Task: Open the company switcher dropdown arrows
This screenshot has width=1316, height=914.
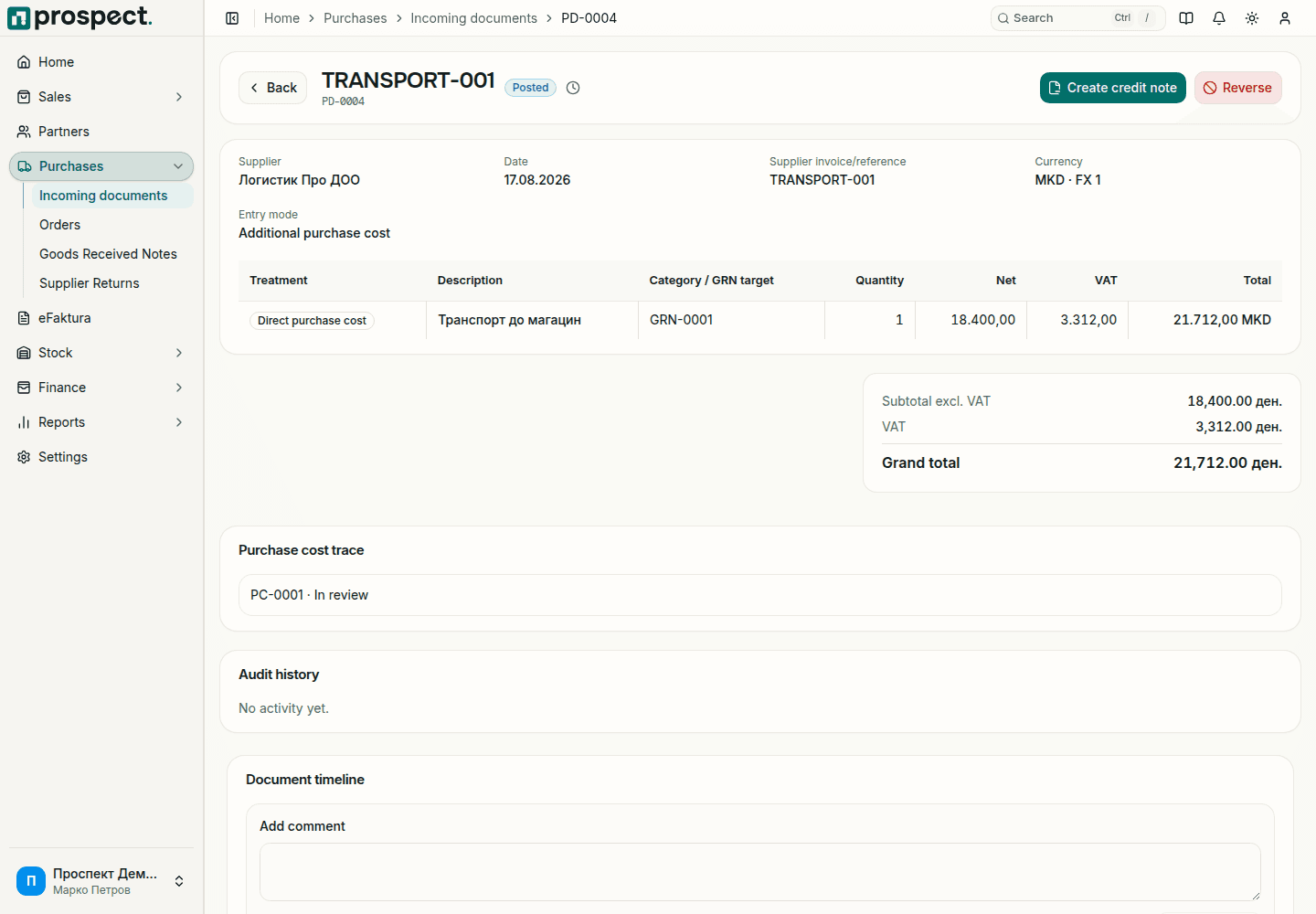Action: [x=179, y=881]
